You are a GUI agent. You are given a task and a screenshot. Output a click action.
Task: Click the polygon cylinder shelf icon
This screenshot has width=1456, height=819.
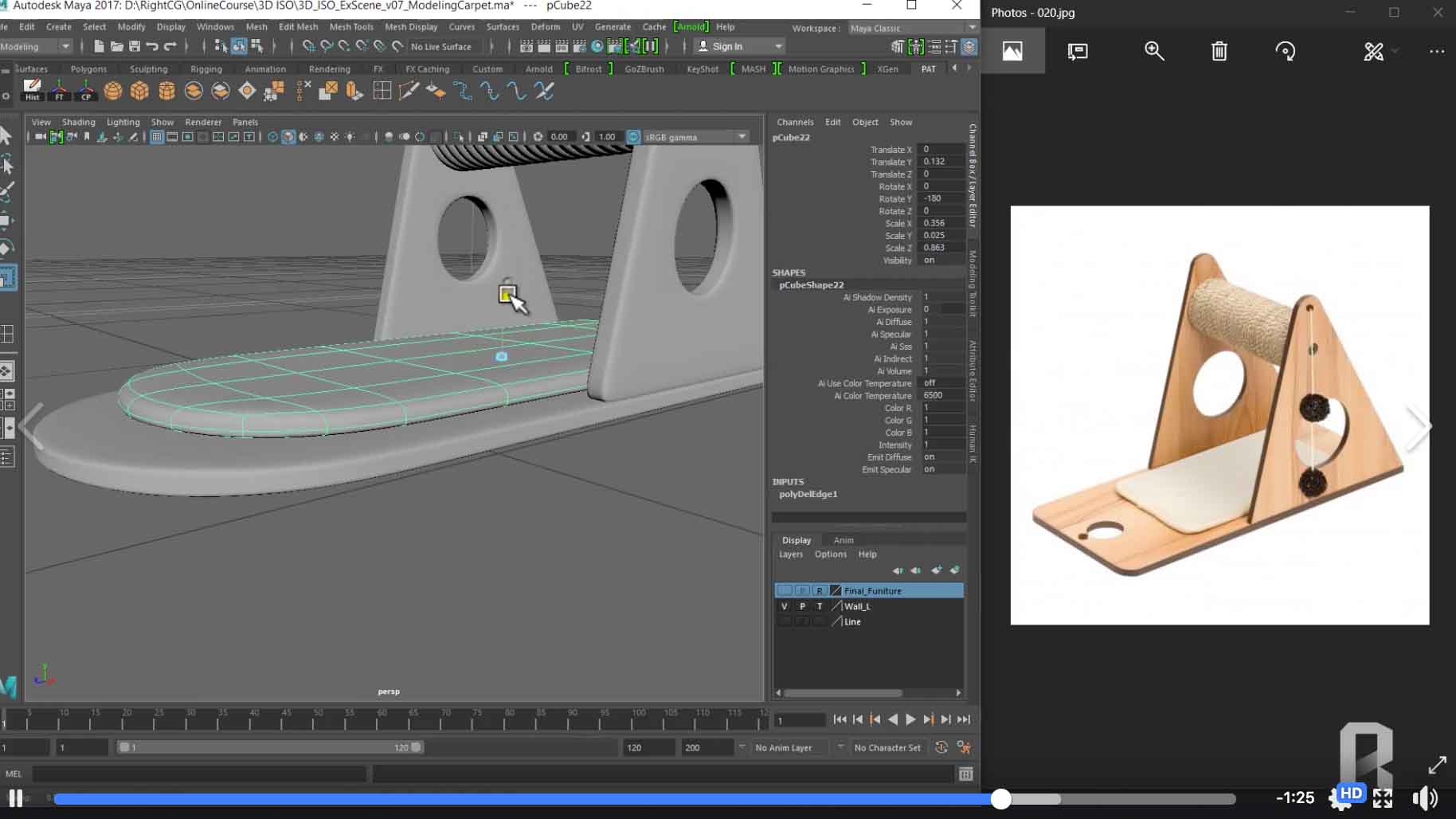tap(166, 91)
